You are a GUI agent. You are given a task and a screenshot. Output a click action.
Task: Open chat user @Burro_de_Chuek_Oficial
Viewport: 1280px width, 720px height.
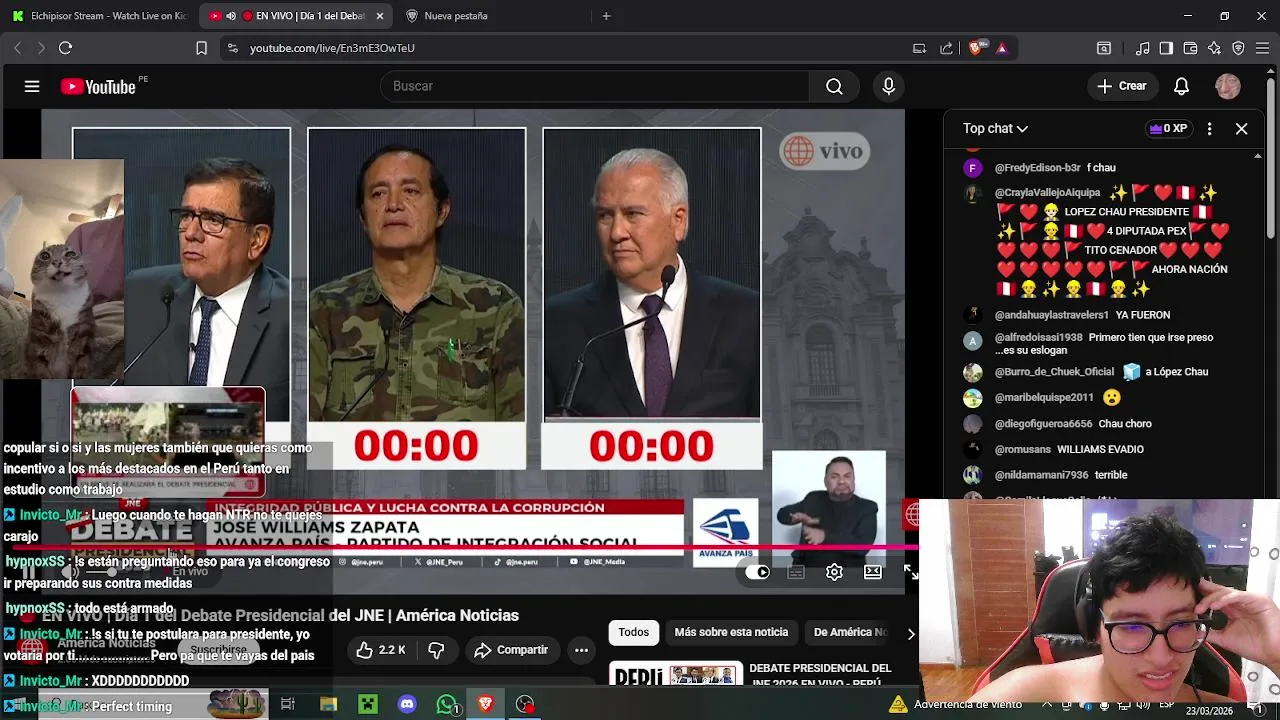coord(1054,372)
